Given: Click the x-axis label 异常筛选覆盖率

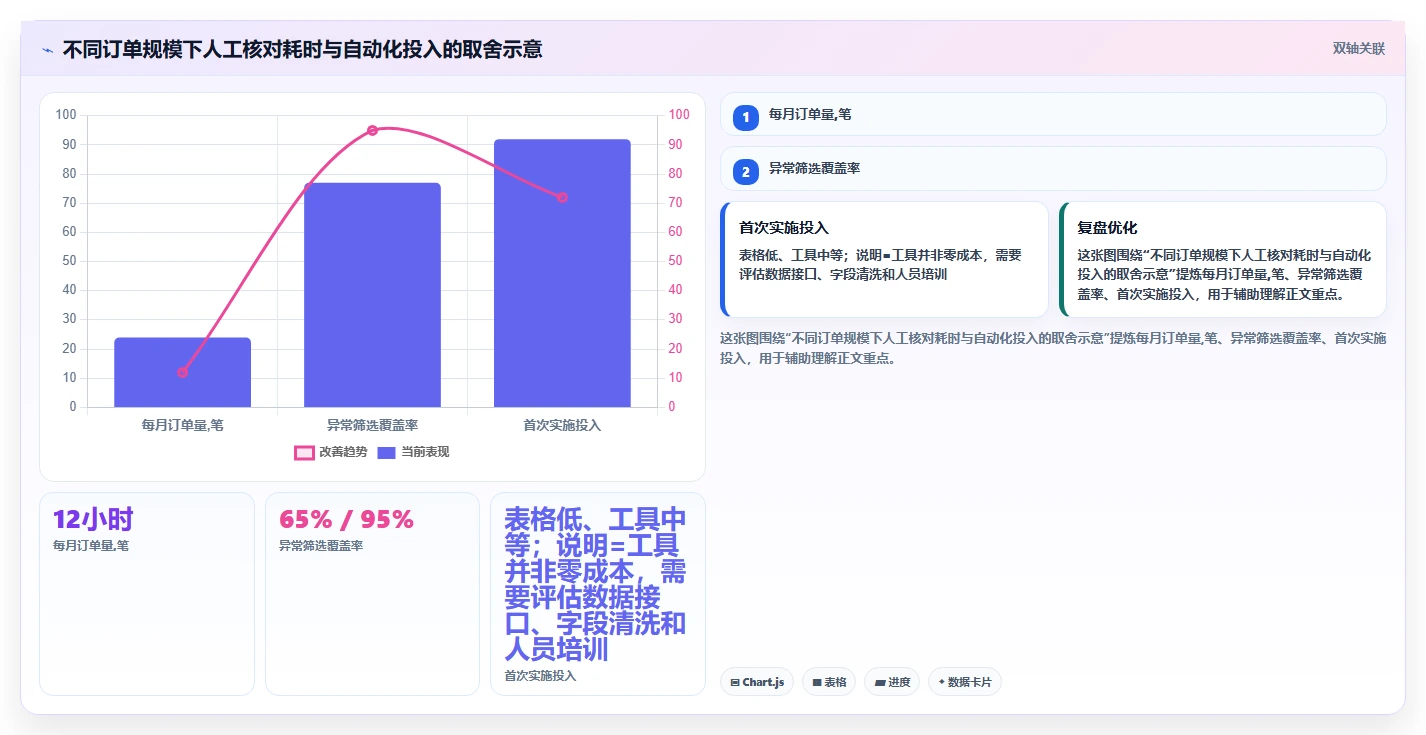Looking at the screenshot, I should click(372, 425).
